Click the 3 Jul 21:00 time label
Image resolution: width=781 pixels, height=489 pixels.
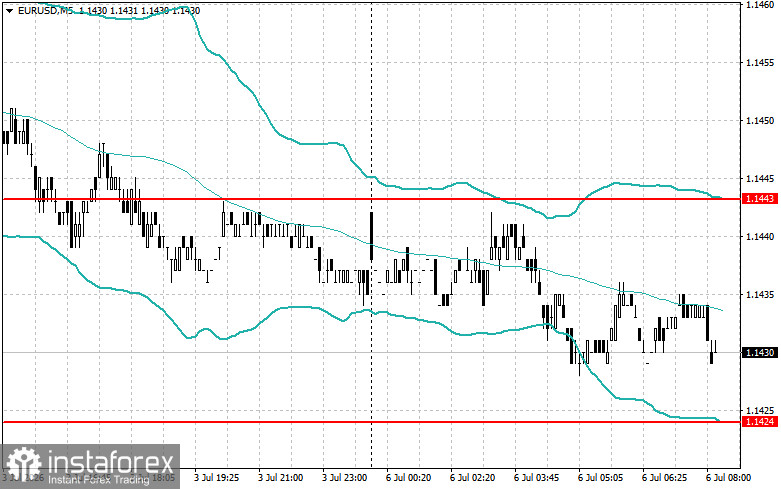coord(280,478)
